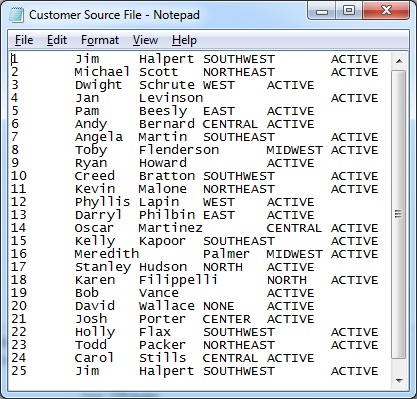Click WEST in Dwight Schrute's row
This screenshot has width=417, height=399.
[219, 85]
